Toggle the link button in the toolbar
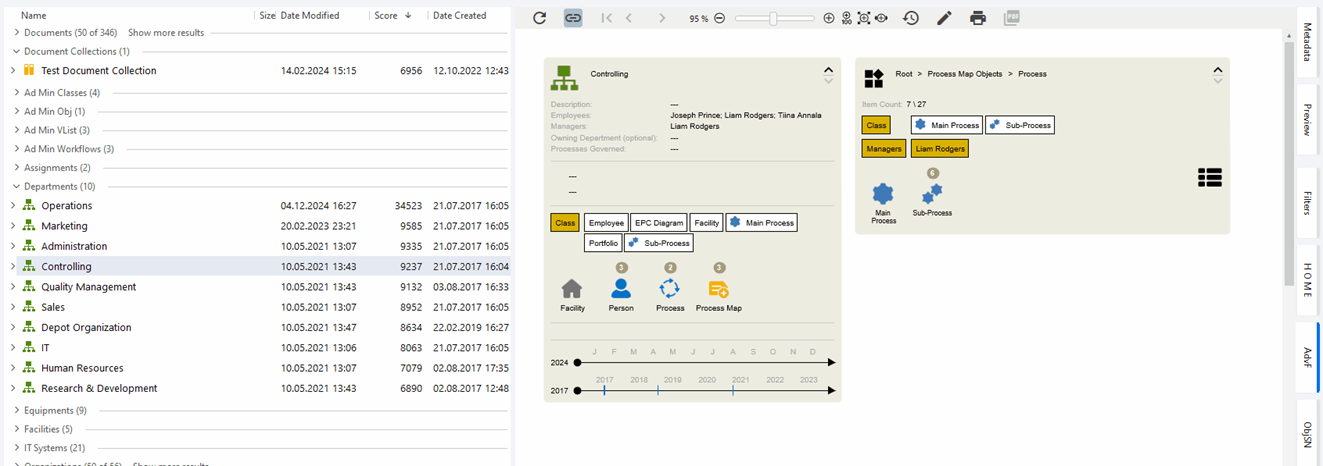The image size is (1323, 466). (573, 18)
